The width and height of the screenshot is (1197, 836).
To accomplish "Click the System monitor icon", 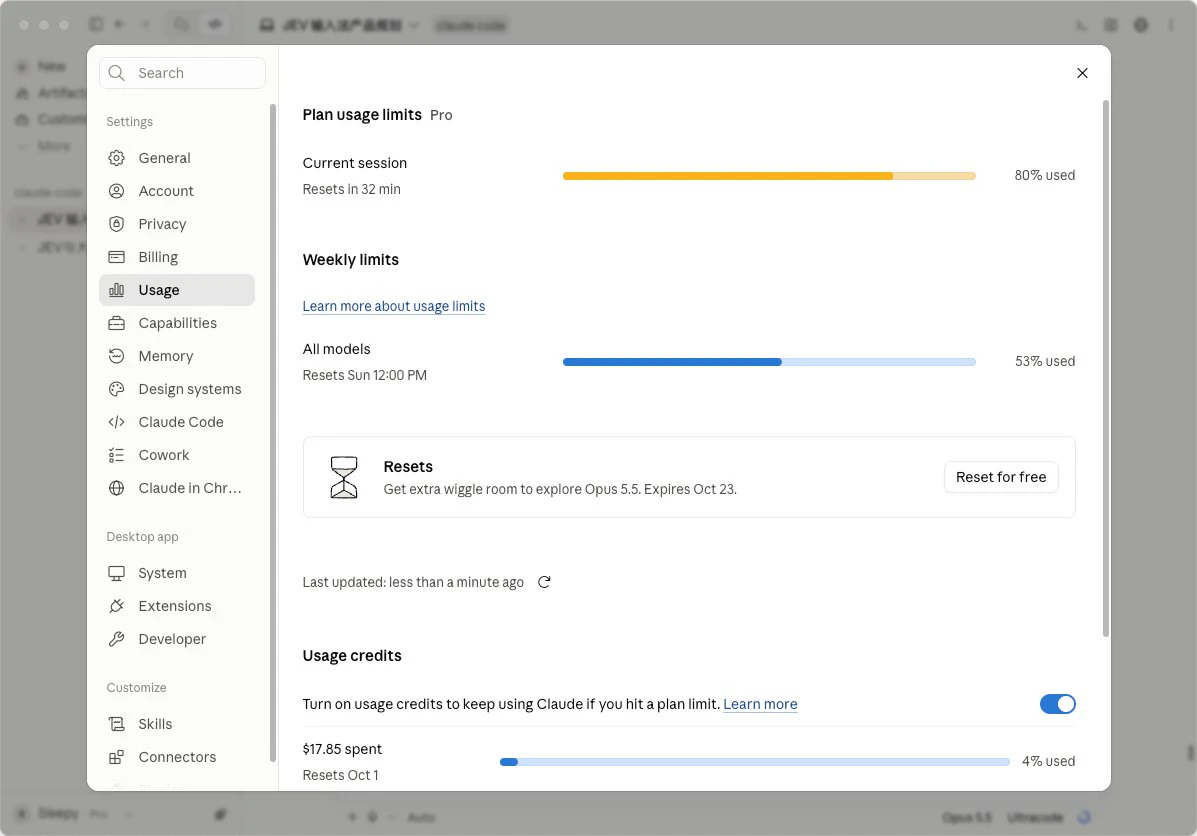I will 116,573.
